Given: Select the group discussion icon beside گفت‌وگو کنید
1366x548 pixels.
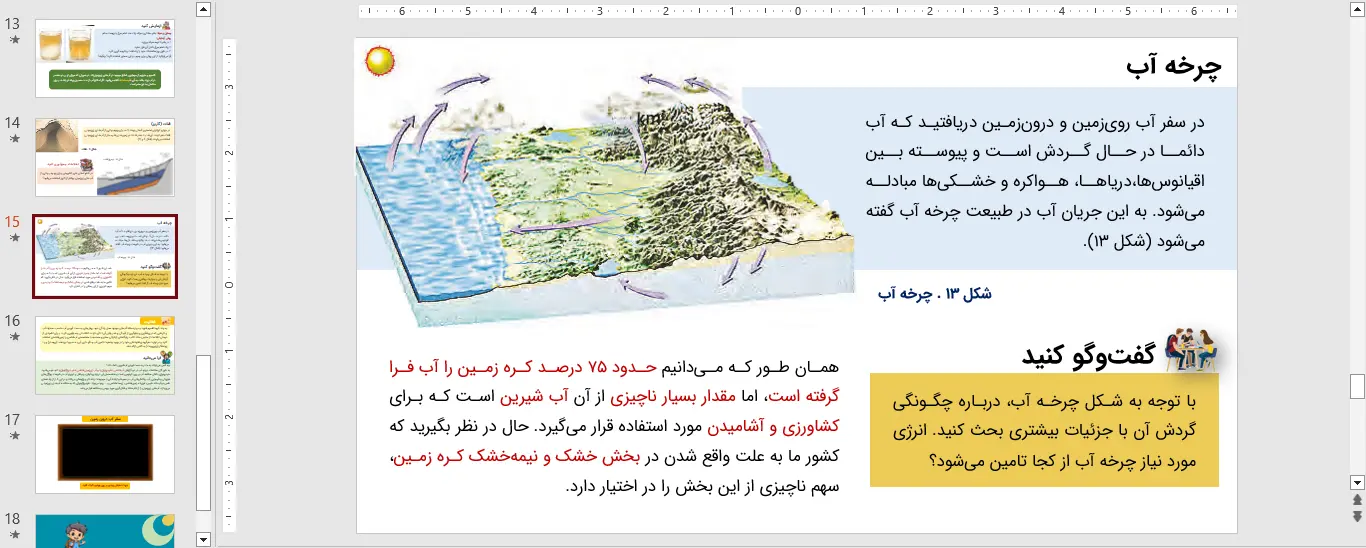Looking at the screenshot, I should pyautogui.click(x=1191, y=348).
